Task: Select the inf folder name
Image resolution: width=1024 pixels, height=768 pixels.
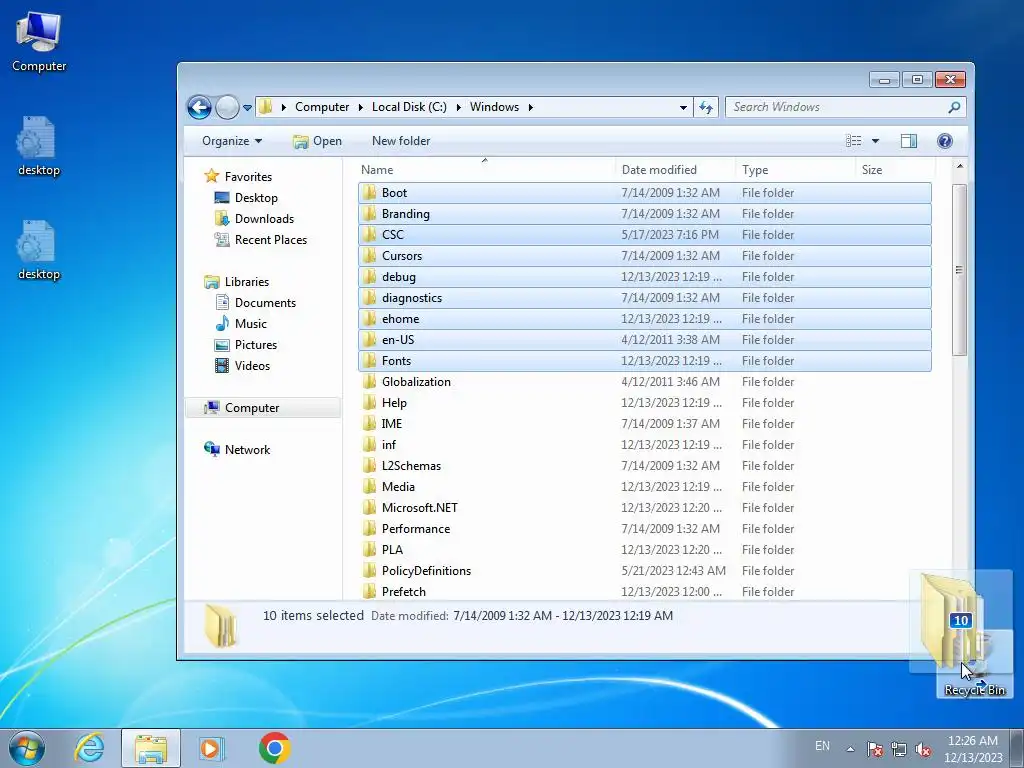Action: pos(389,445)
